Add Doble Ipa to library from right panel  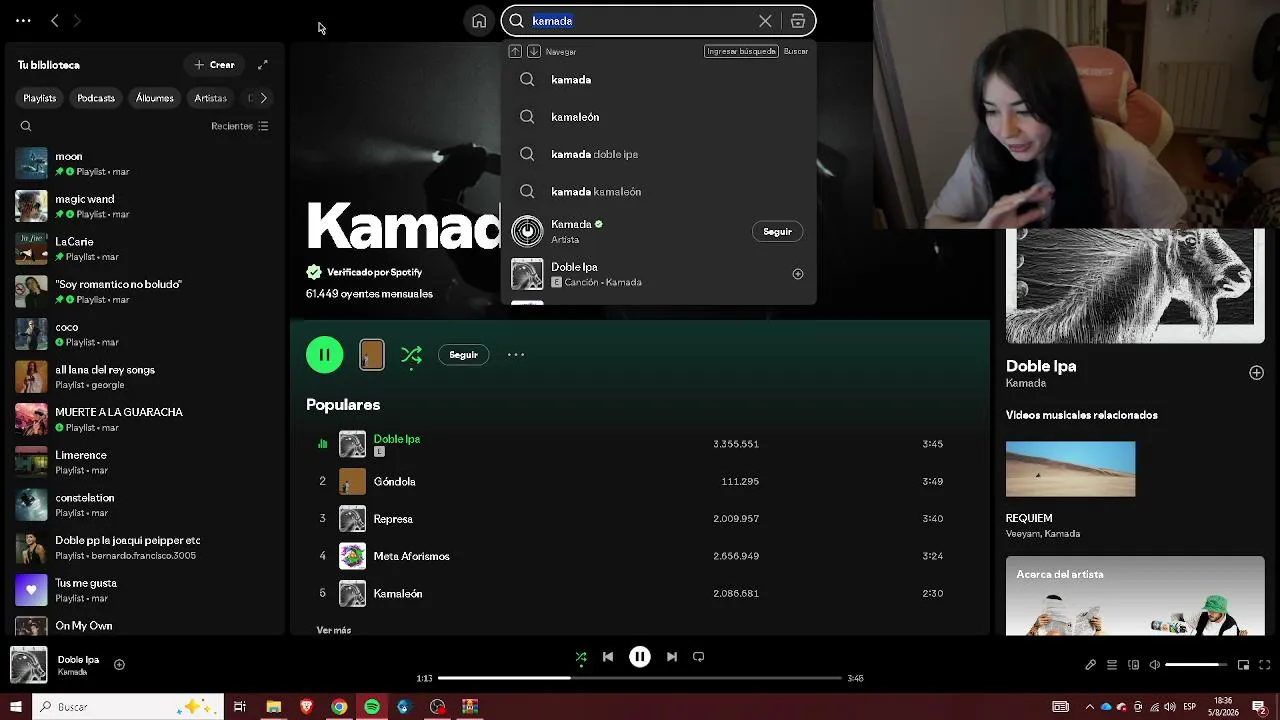coord(1256,373)
